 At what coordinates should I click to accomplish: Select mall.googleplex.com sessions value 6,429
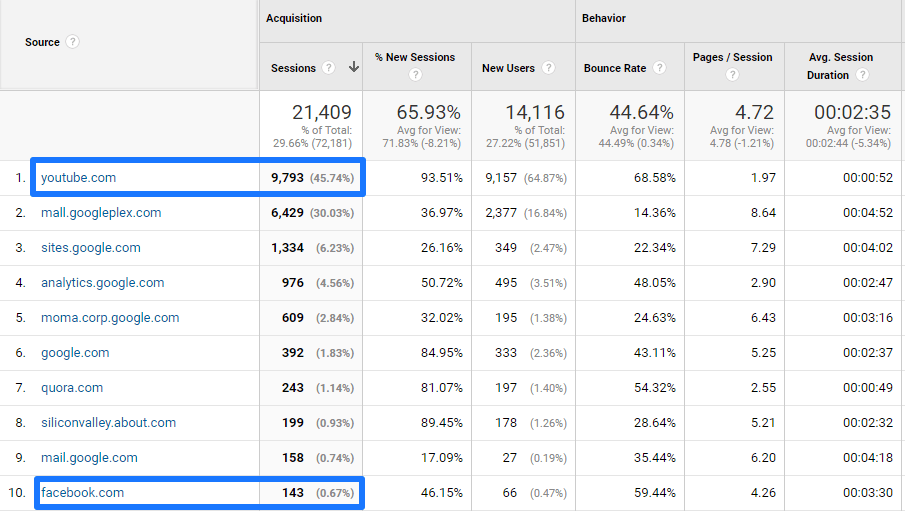pos(287,212)
